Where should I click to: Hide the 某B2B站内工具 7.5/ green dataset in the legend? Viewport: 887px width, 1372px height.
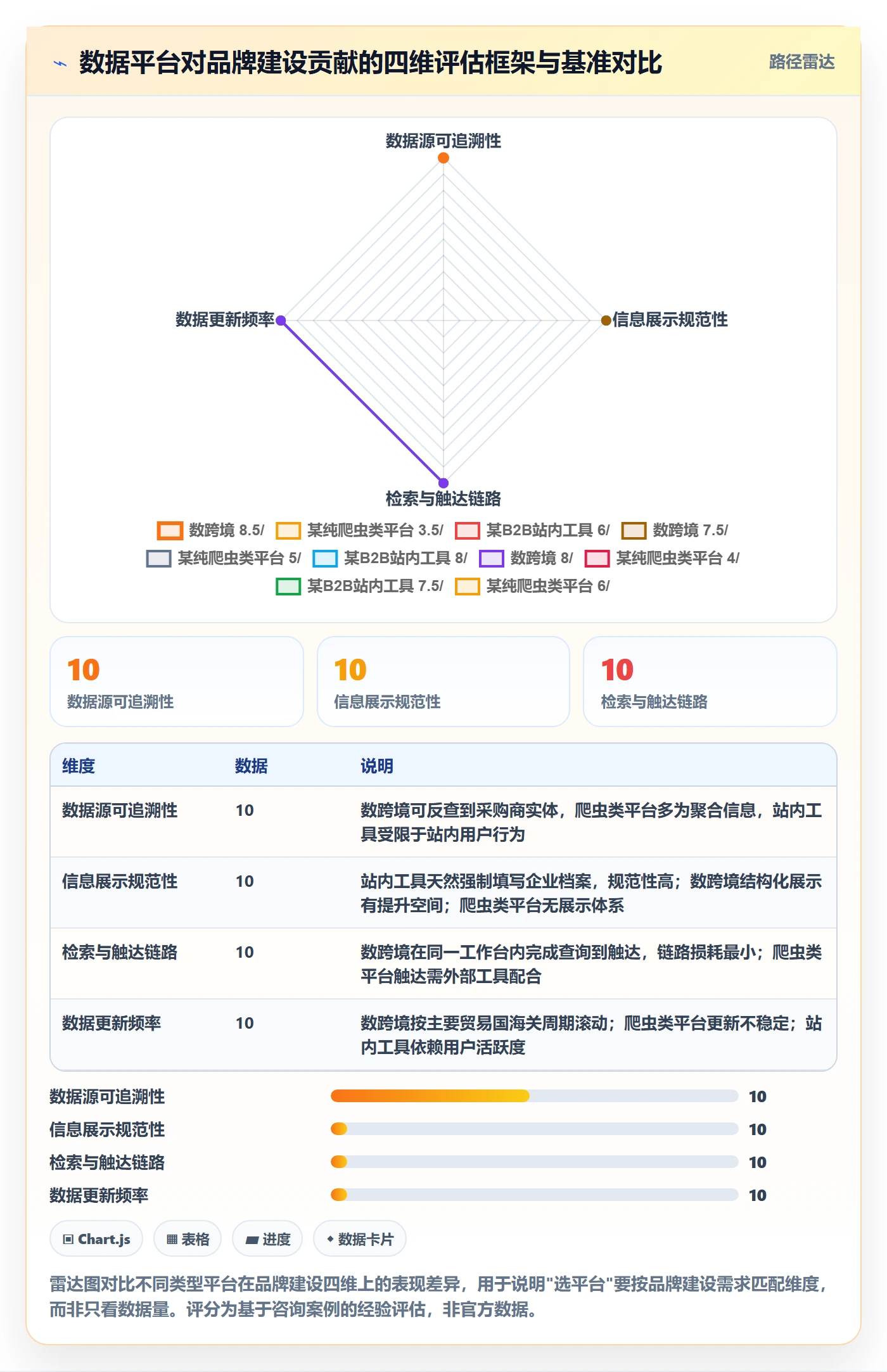point(359,586)
